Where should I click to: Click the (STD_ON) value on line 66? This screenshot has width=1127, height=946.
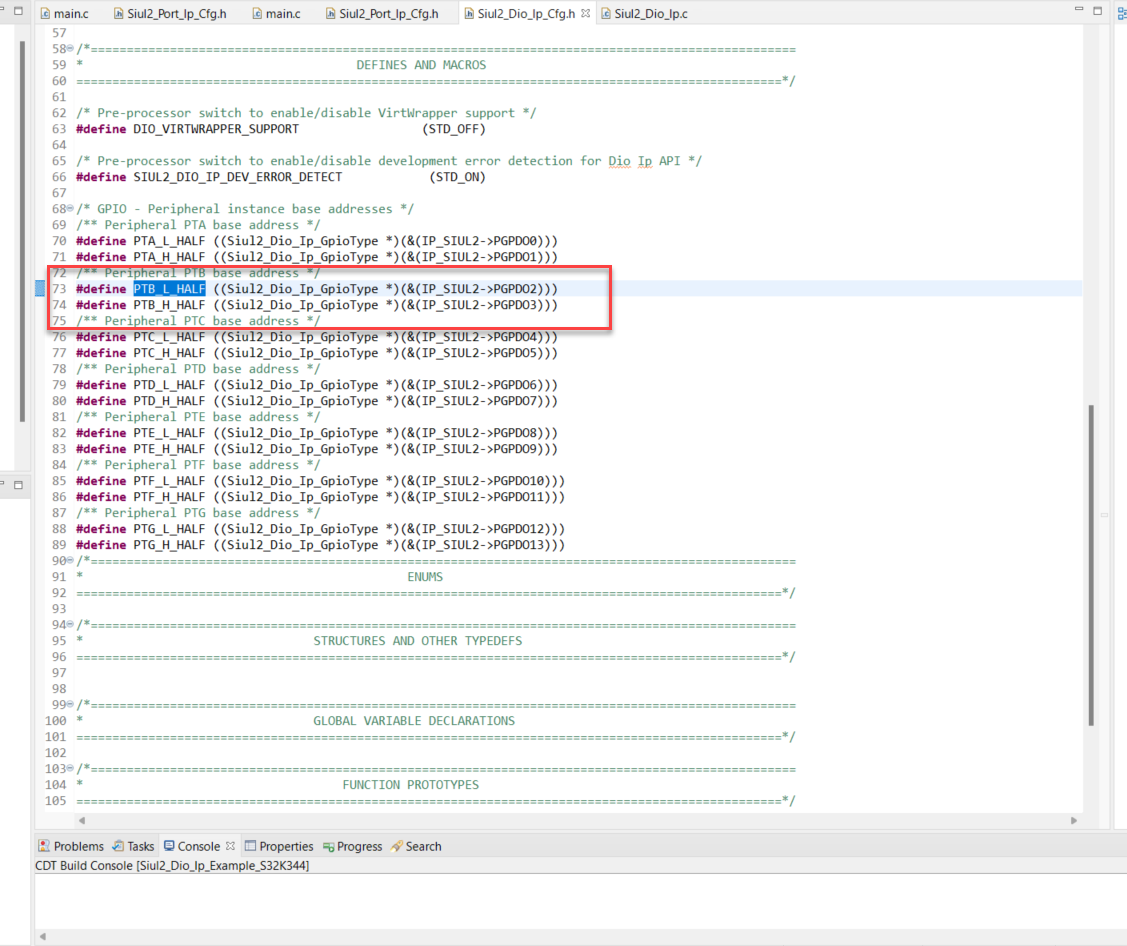458,177
